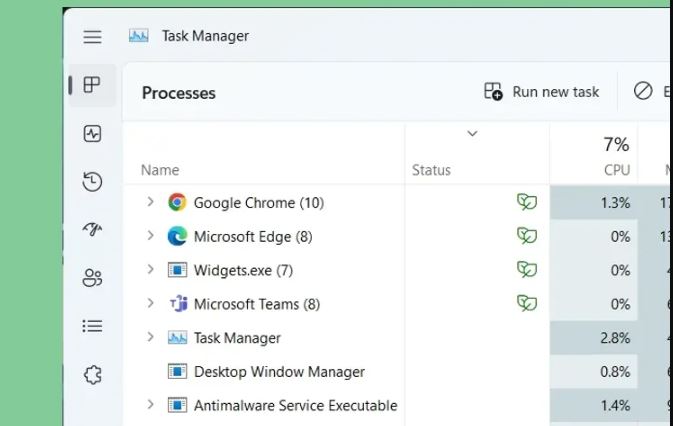Click the Microsoft Edge icon in process list
Image resolution: width=673 pixels, height=426 pixels.
click(177, 236)
